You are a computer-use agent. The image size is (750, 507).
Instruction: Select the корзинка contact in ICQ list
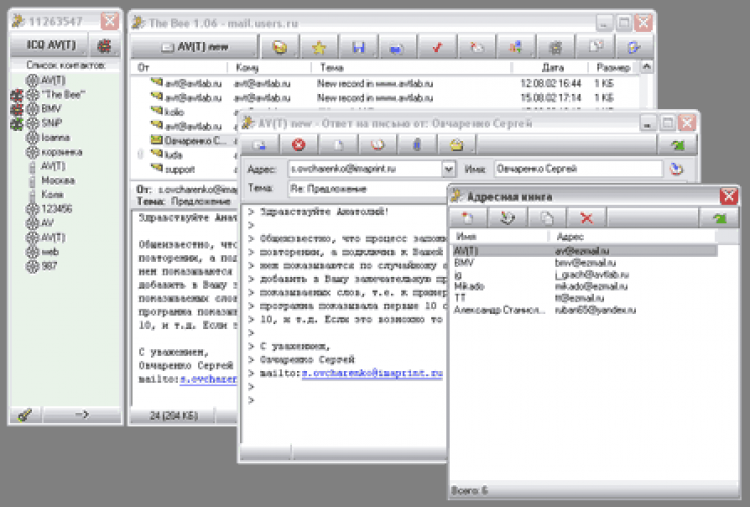click(x=62, y=152)
